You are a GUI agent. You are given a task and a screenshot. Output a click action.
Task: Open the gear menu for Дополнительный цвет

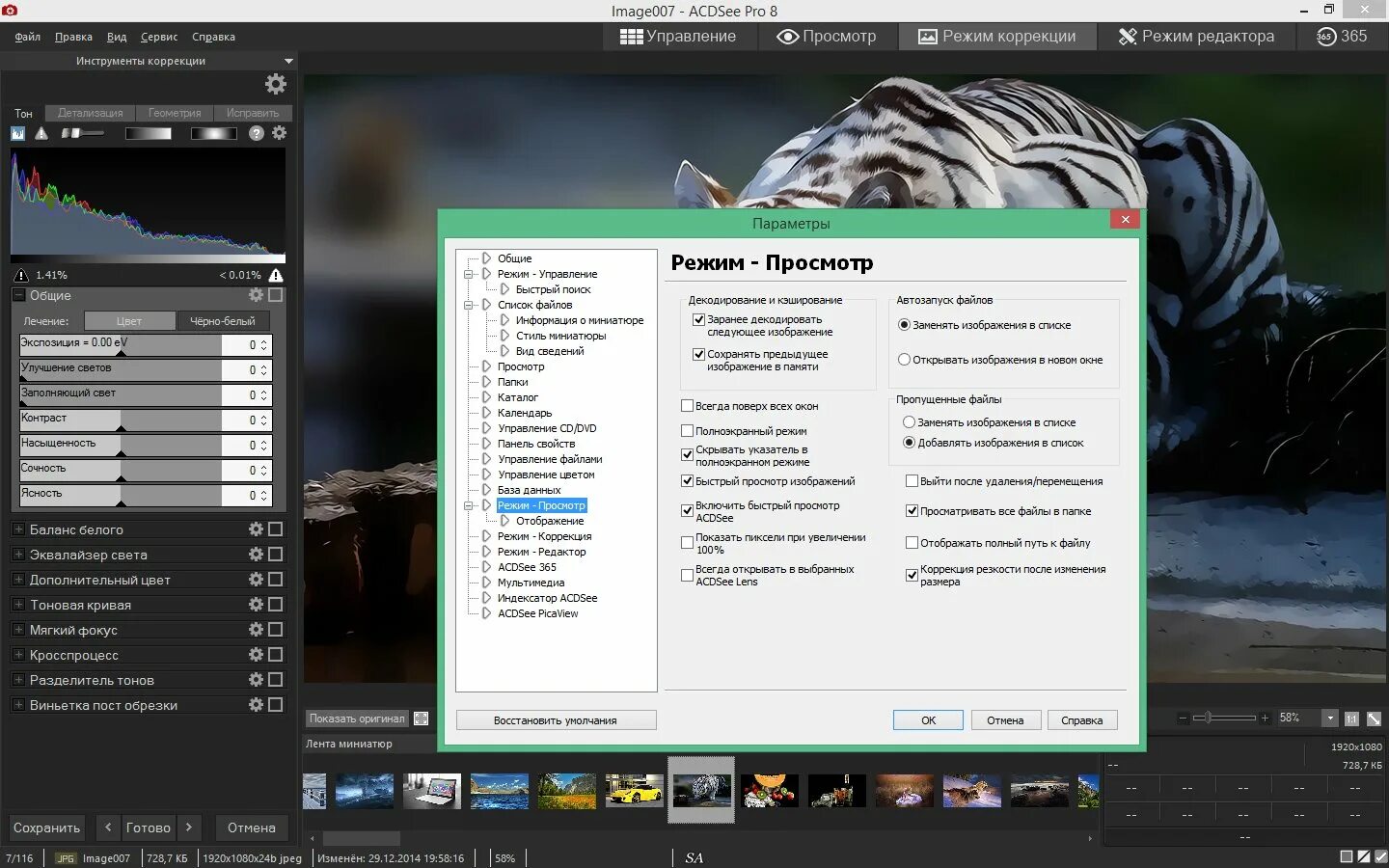256,579
